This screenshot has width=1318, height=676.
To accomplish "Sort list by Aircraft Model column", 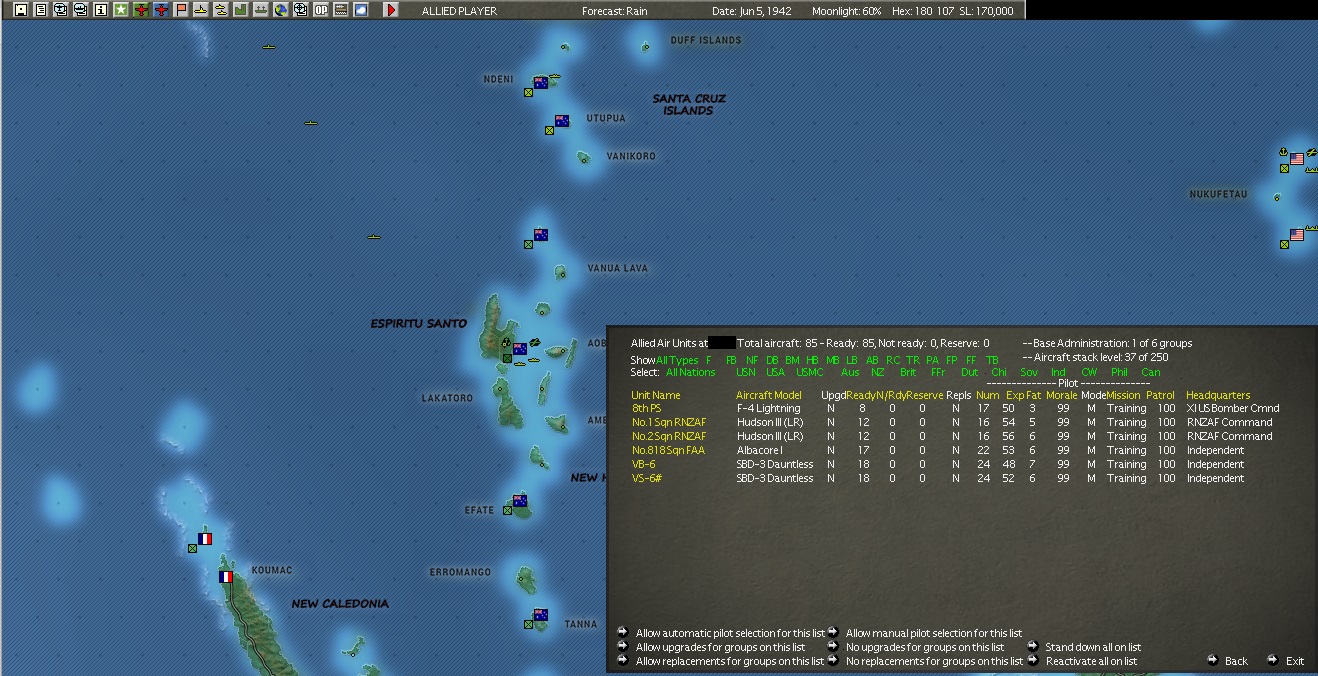I will tap(769, 395).
